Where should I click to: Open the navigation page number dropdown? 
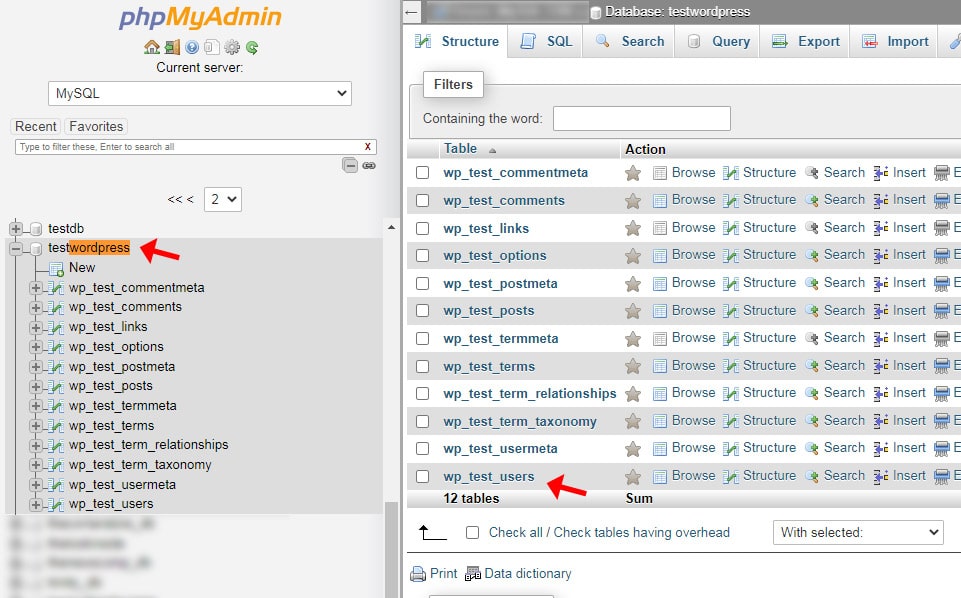[x=222, y=199]
